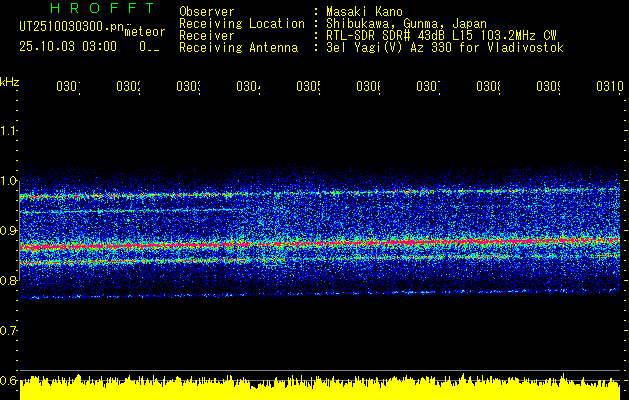
Task: Click the kHz axis unit label
Action: click(9, 82)
